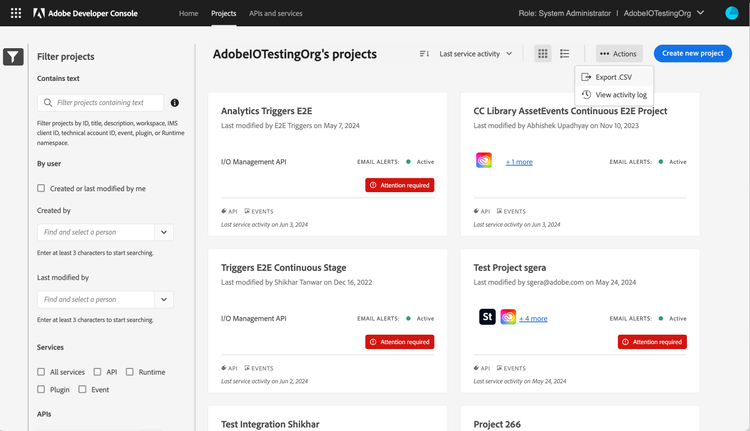This screenshot has width=750, height=431.
Task: Open the Actions menu button
Action: 618,54
